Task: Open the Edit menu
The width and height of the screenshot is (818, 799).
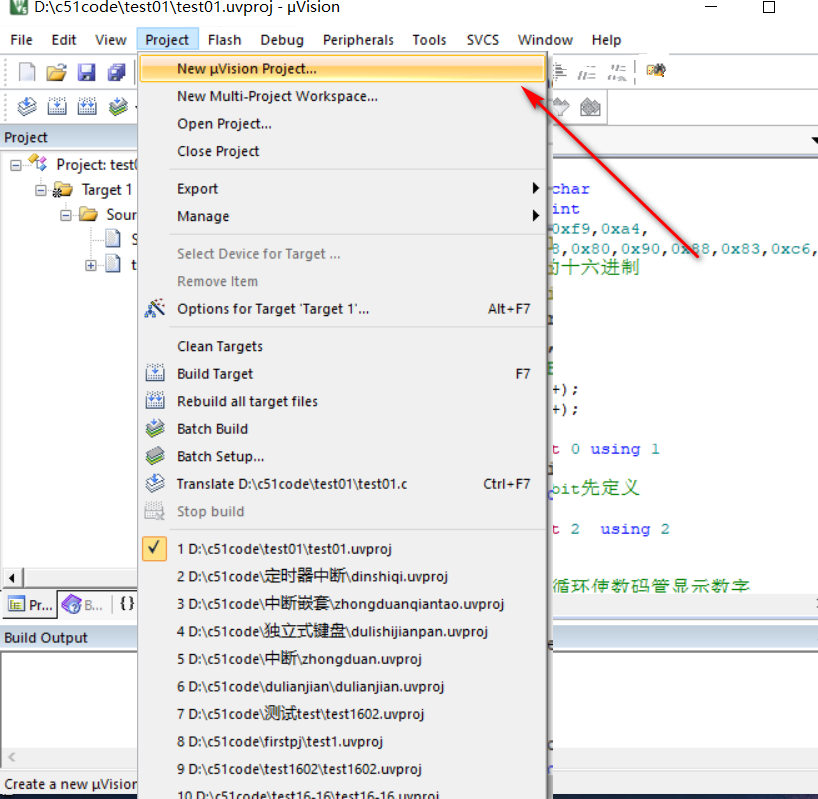Action: pos(64,40)
